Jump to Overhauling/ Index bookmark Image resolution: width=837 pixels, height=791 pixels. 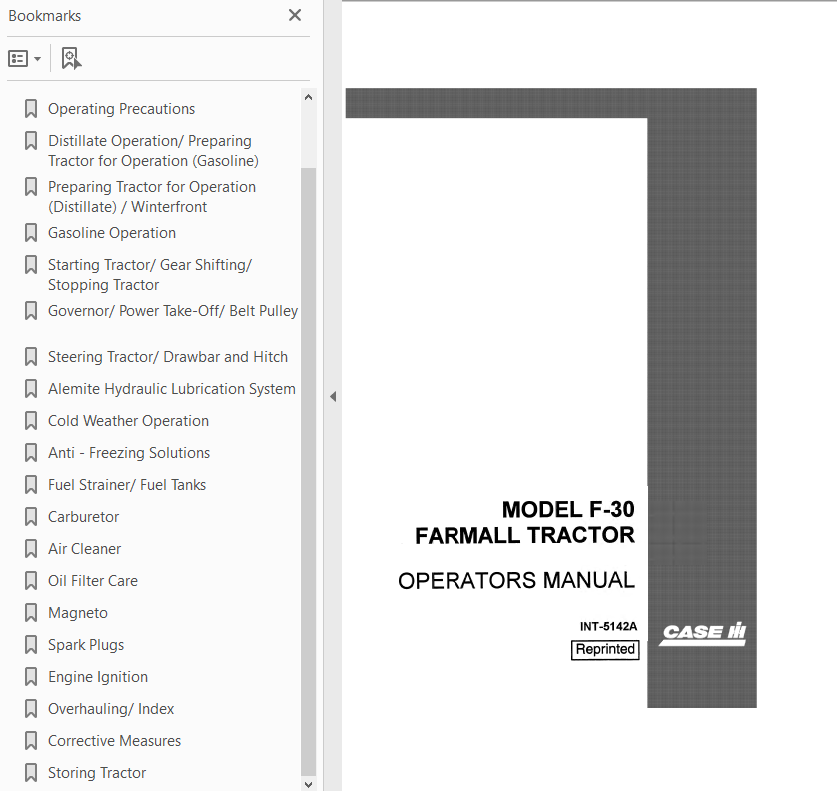pos(111,709)
